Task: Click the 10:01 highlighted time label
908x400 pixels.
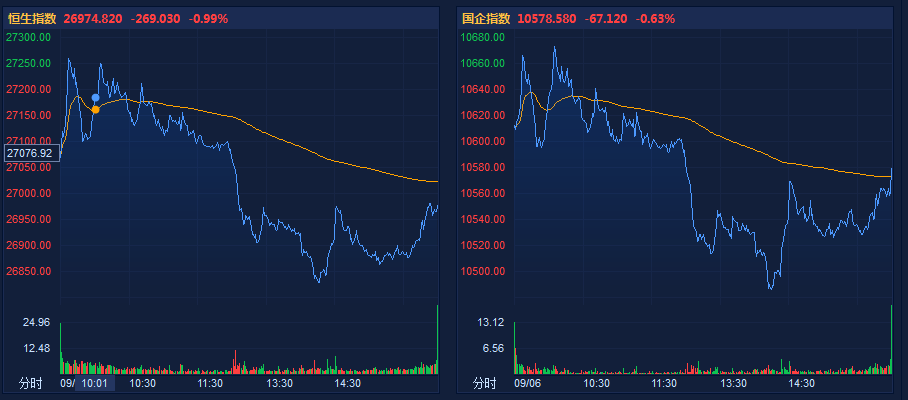Action: coord(96,383)
